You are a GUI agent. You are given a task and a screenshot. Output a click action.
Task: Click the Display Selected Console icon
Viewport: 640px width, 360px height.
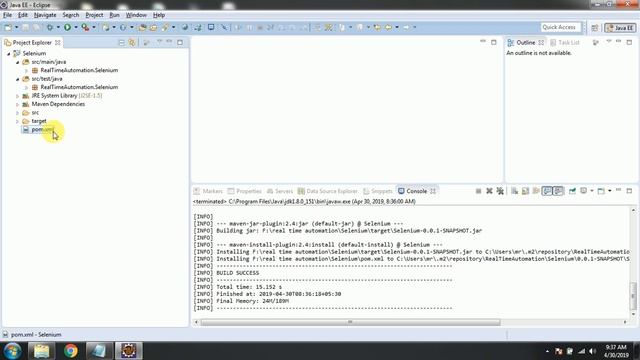pos(584,191)
